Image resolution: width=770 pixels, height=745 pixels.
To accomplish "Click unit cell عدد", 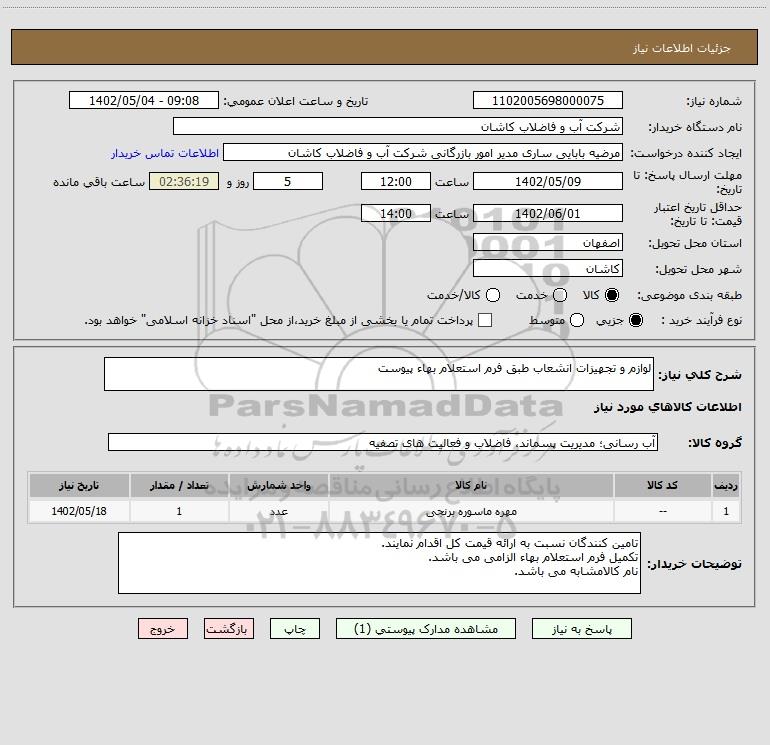I will (278, 511).
